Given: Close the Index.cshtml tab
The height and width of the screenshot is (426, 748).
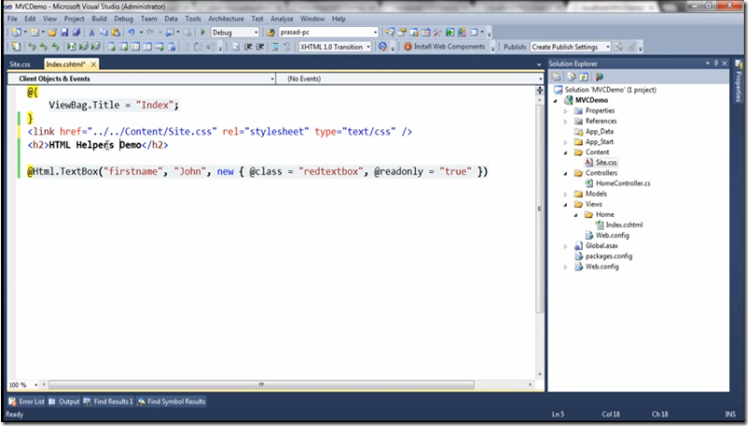Looking at the screenshot, I should 94,64.
